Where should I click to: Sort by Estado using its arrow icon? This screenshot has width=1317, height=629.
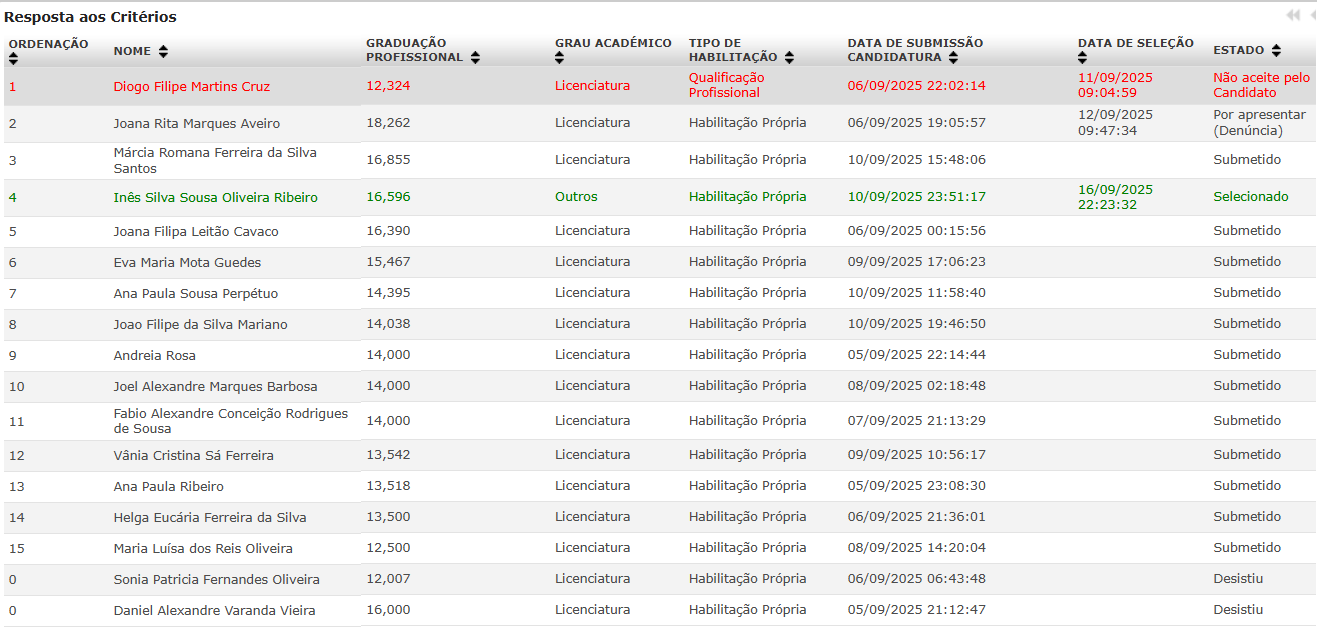click(1276, 51)
